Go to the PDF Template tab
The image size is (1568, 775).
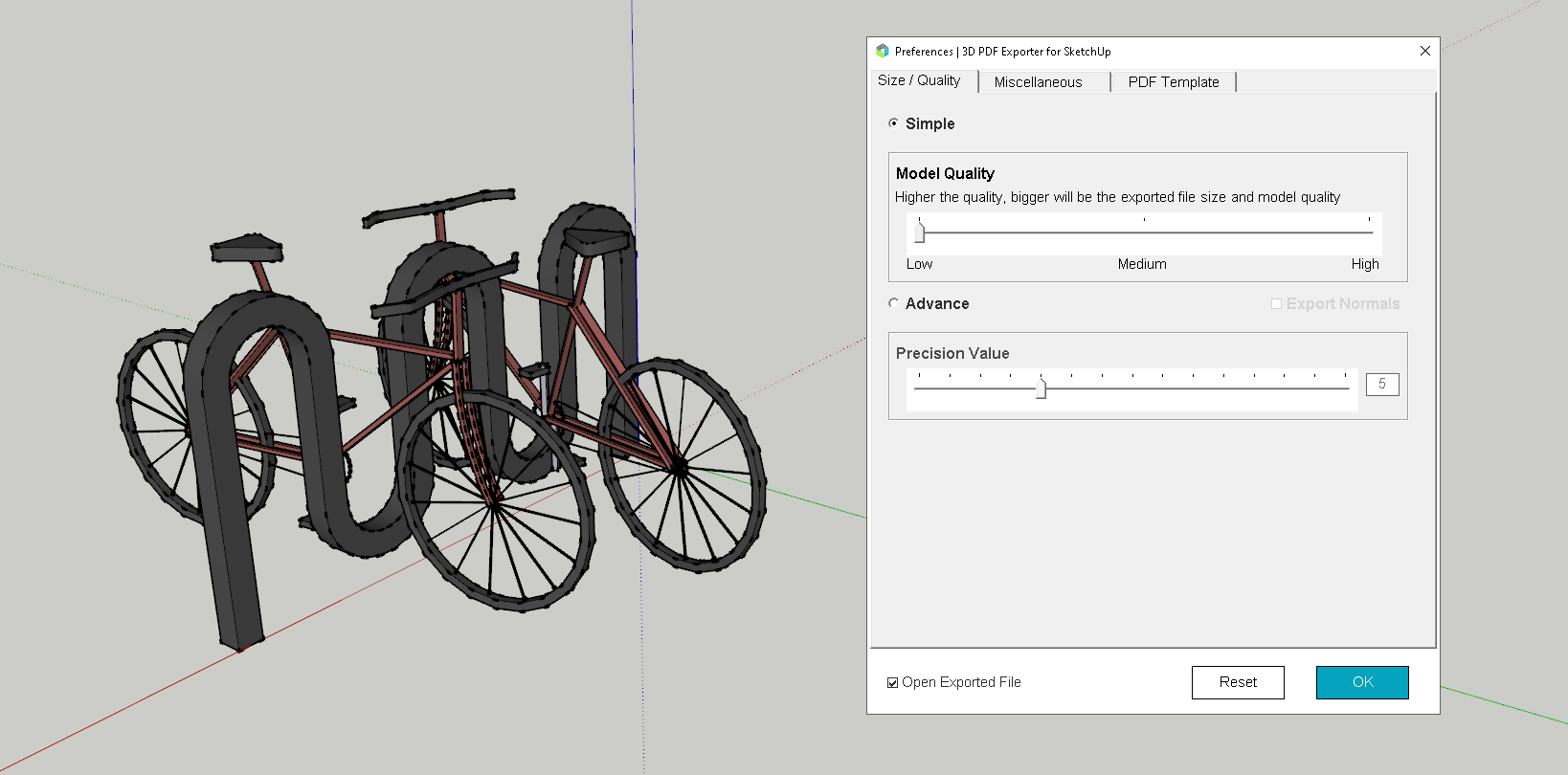click(1173, 82)
